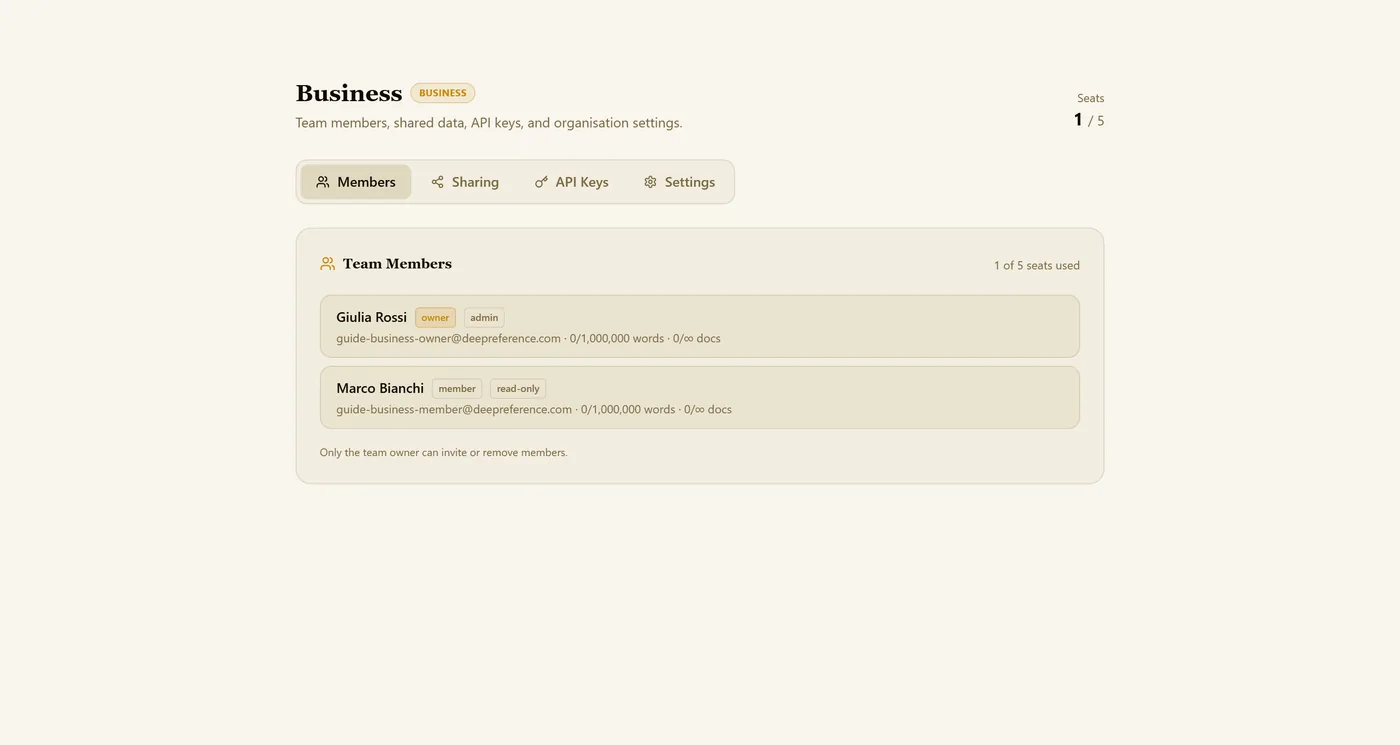Click the Settings gear icon

click(x=650, y=182)
